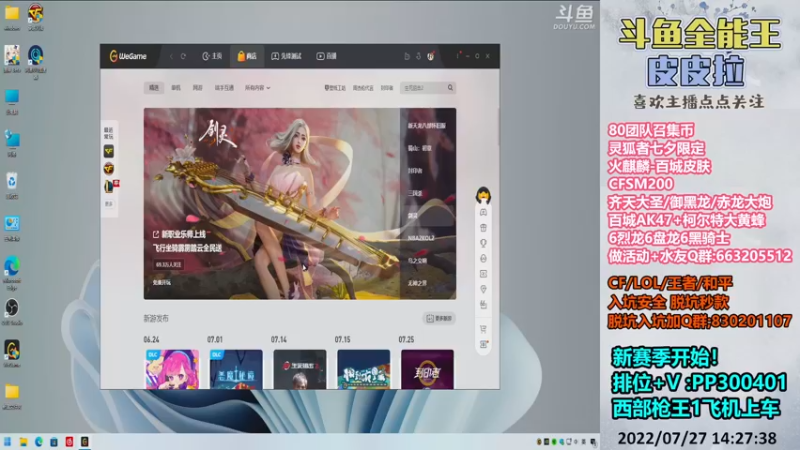This screenshot has width=800, height=450.
Task: Click the square panel icon in the floating toolbar
Action: [x=483, y=274]
